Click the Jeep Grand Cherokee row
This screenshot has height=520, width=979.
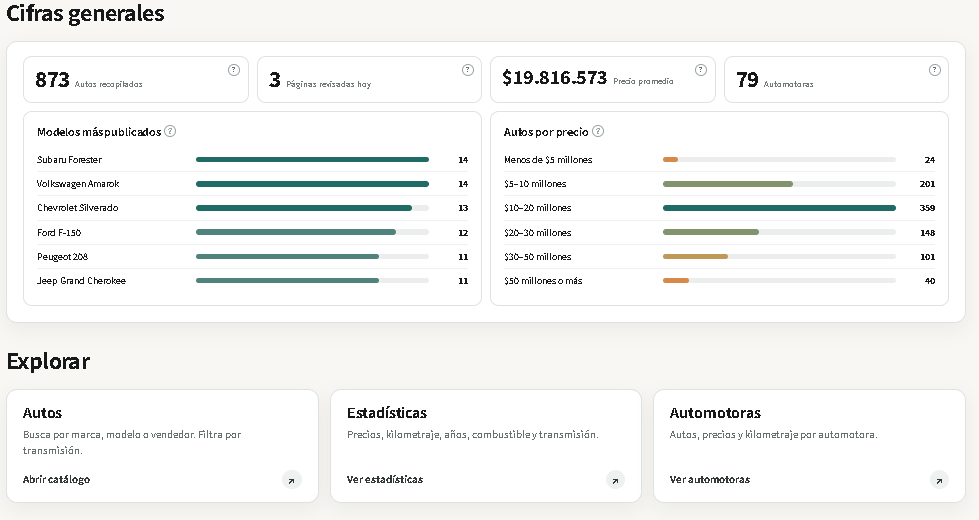[252, 281]
